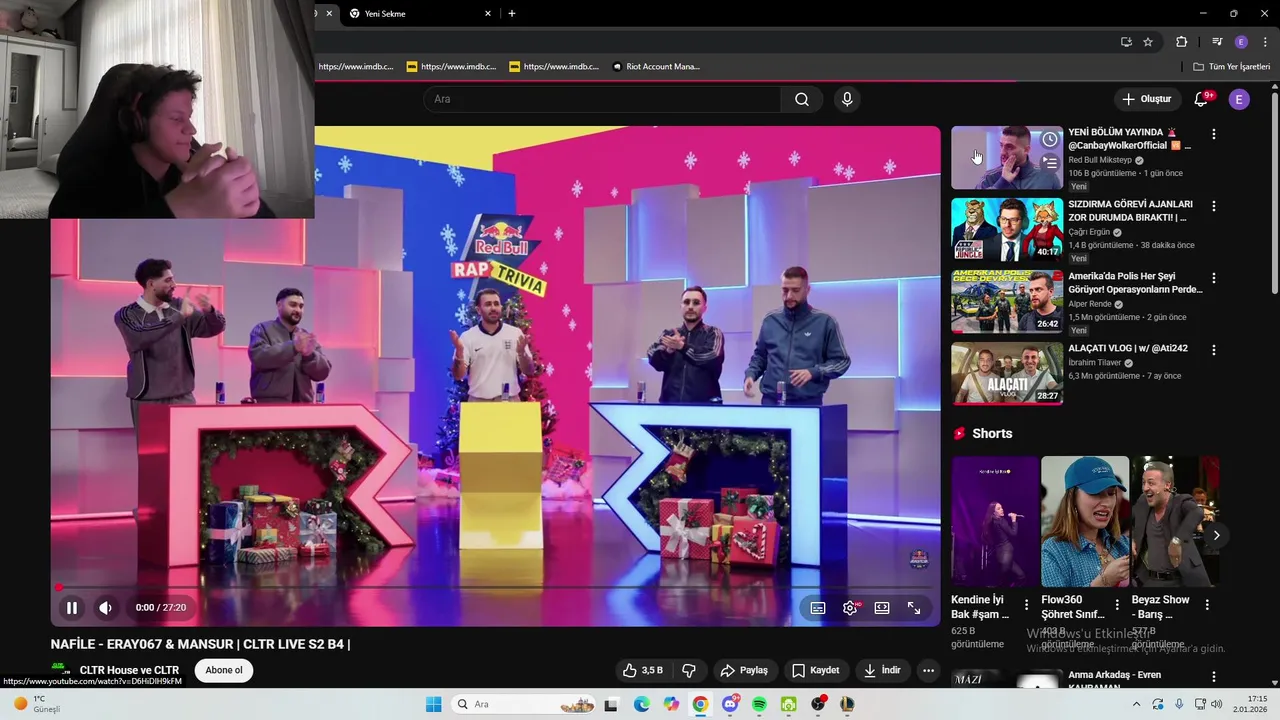Launch Microsoft Edge from the taskbar

[642, 704]
